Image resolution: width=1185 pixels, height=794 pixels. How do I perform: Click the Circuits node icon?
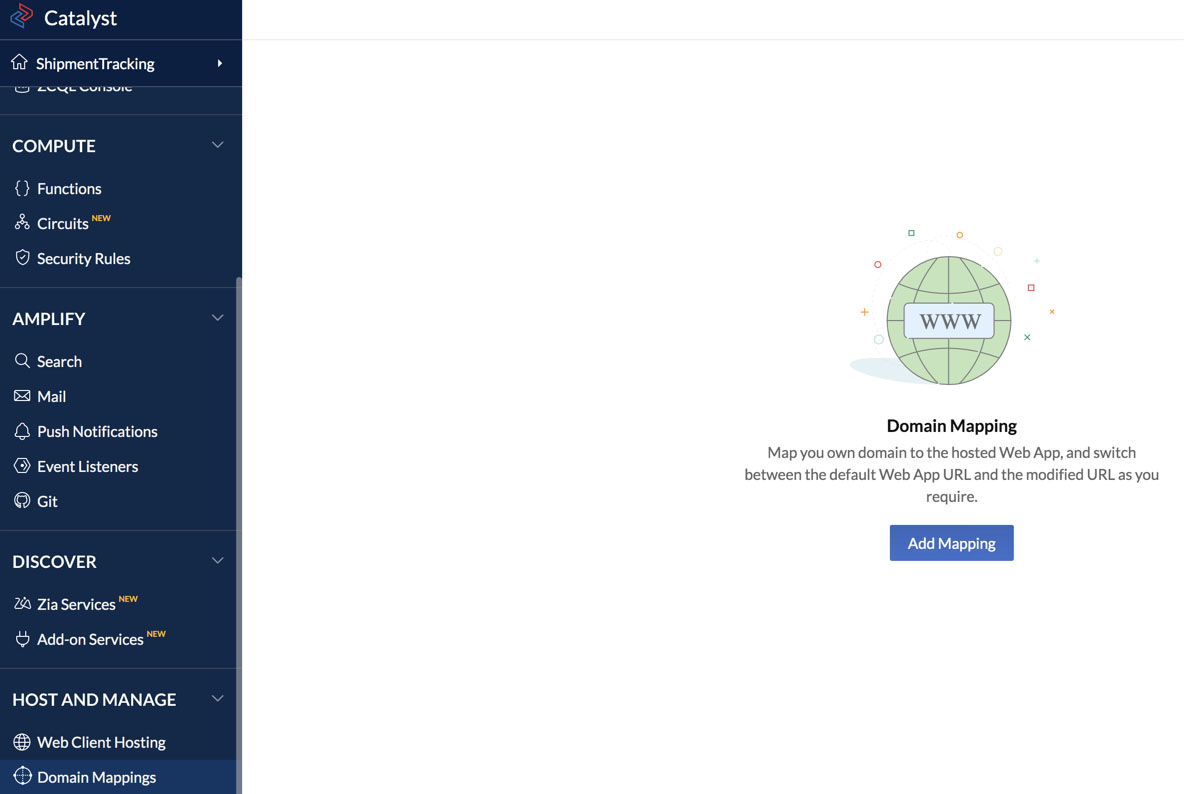click(x=22, y=222)
